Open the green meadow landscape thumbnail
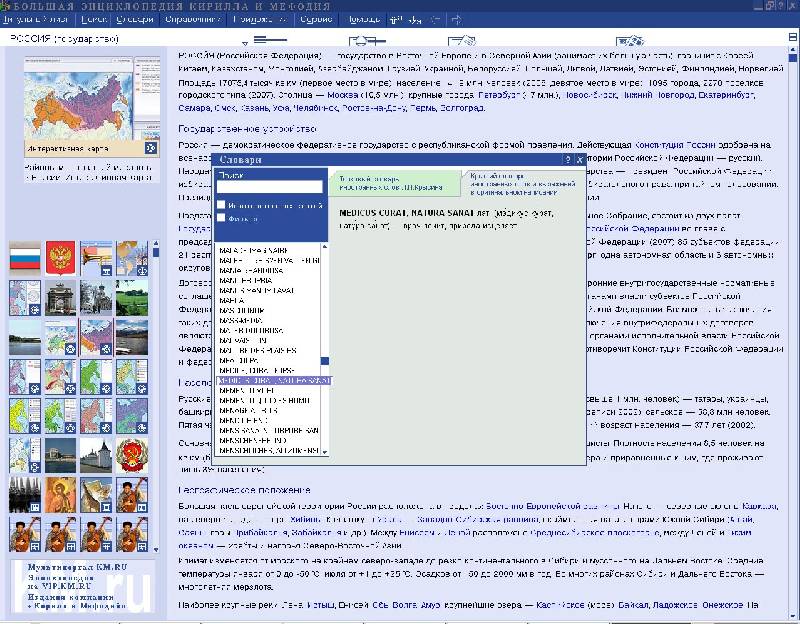The height and width of the screenshot is (624, 800). (132, 297)
